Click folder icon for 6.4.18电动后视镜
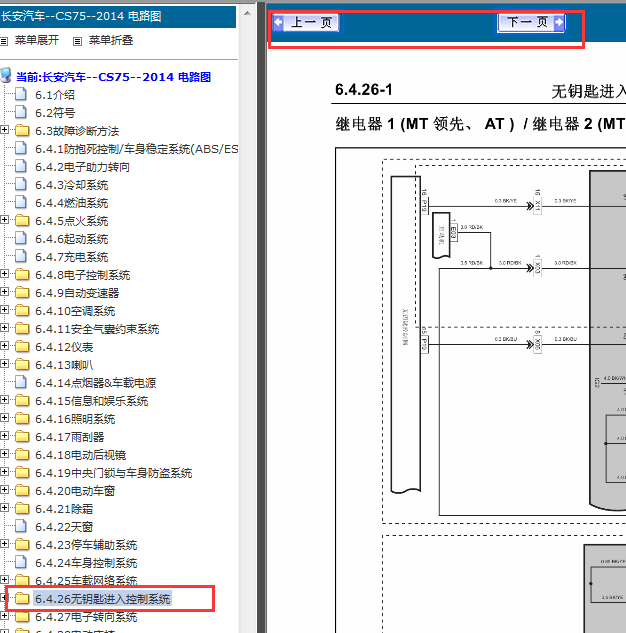 pyautogui.click(x=22, y=455)
